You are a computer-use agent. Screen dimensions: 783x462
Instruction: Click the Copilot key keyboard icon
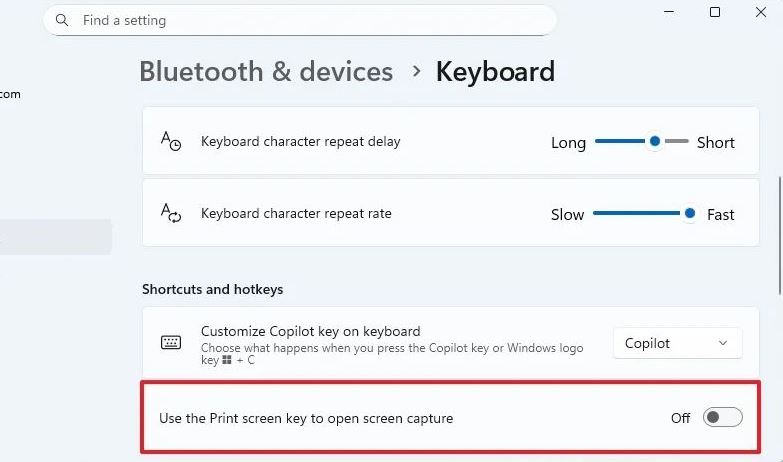coord(171,343)
